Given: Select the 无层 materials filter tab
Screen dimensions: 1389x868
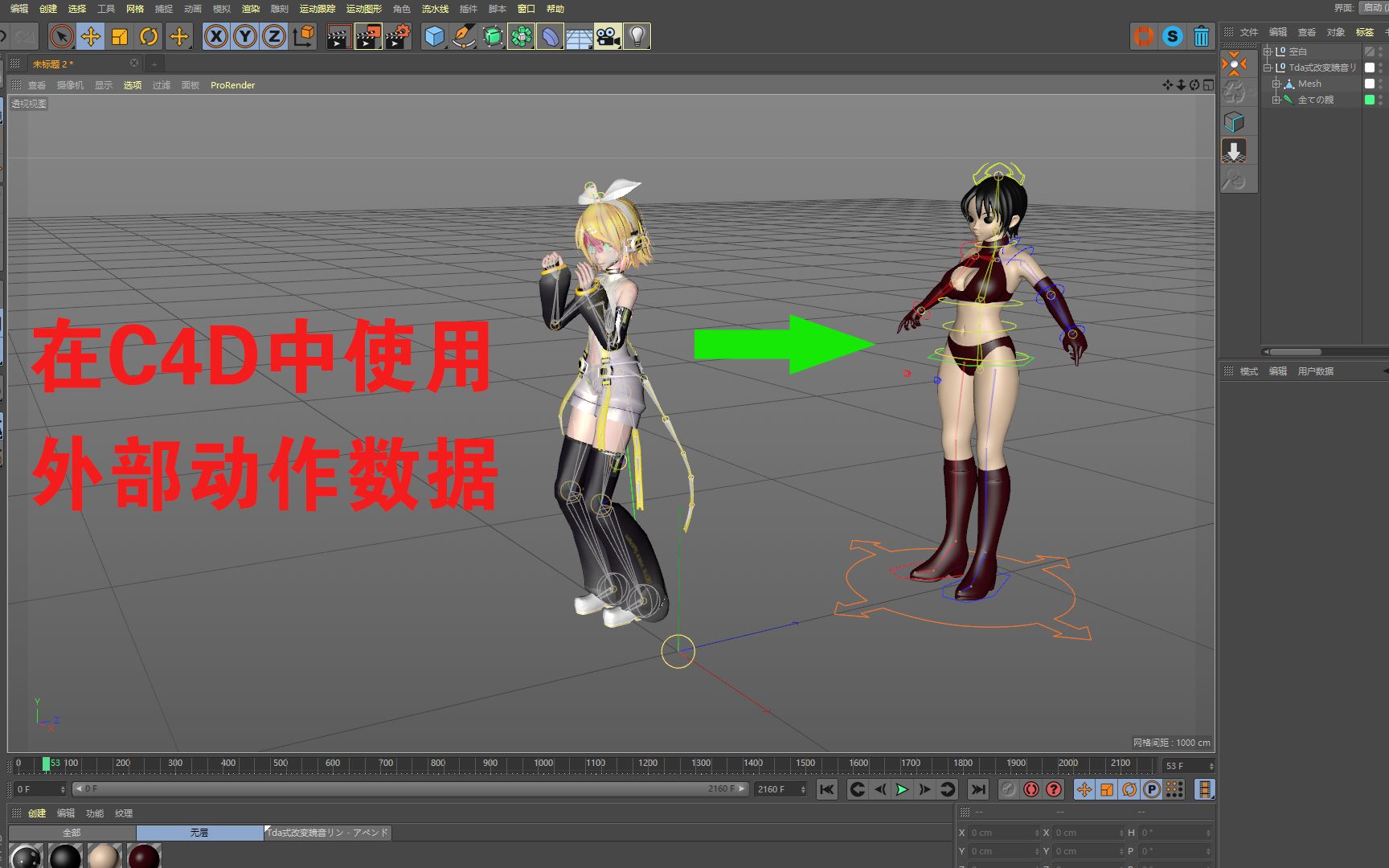Looking at the screenshot, I should coord(199,833).
